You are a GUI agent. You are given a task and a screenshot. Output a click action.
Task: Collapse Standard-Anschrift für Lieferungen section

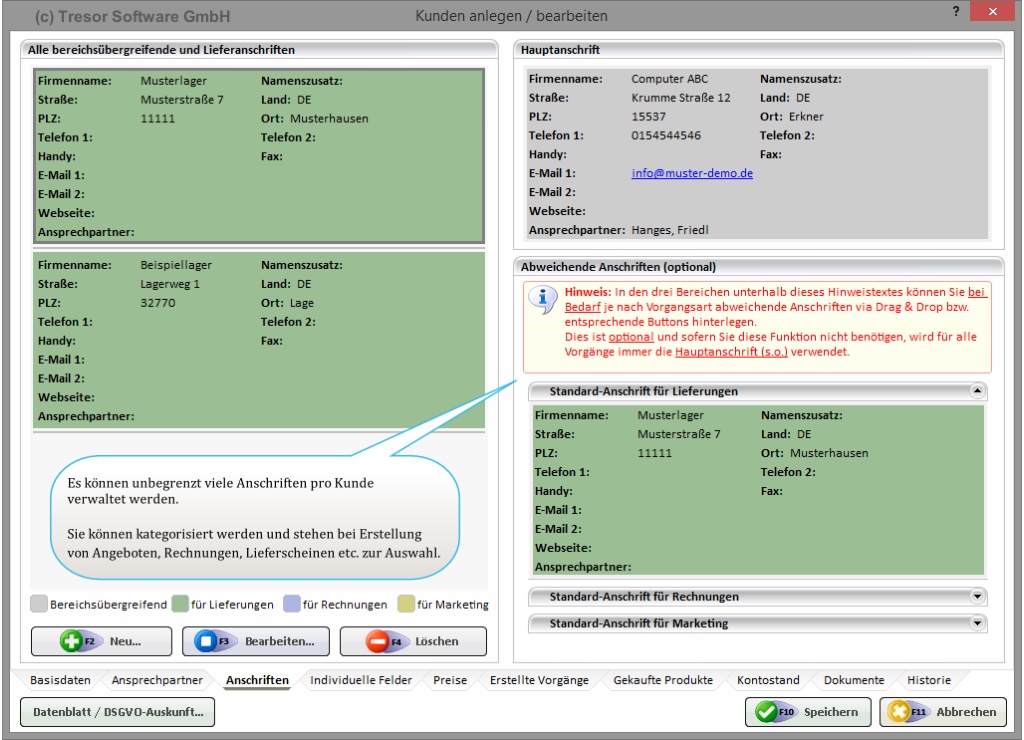tap(977, 391)
